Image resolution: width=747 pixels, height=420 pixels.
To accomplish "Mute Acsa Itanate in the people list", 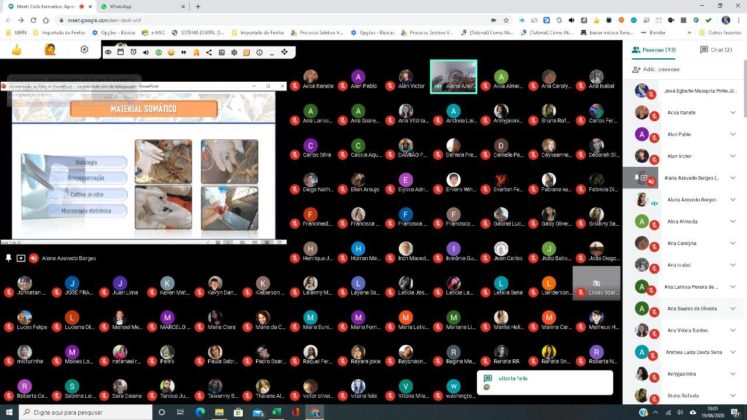I will click(655, 116).
